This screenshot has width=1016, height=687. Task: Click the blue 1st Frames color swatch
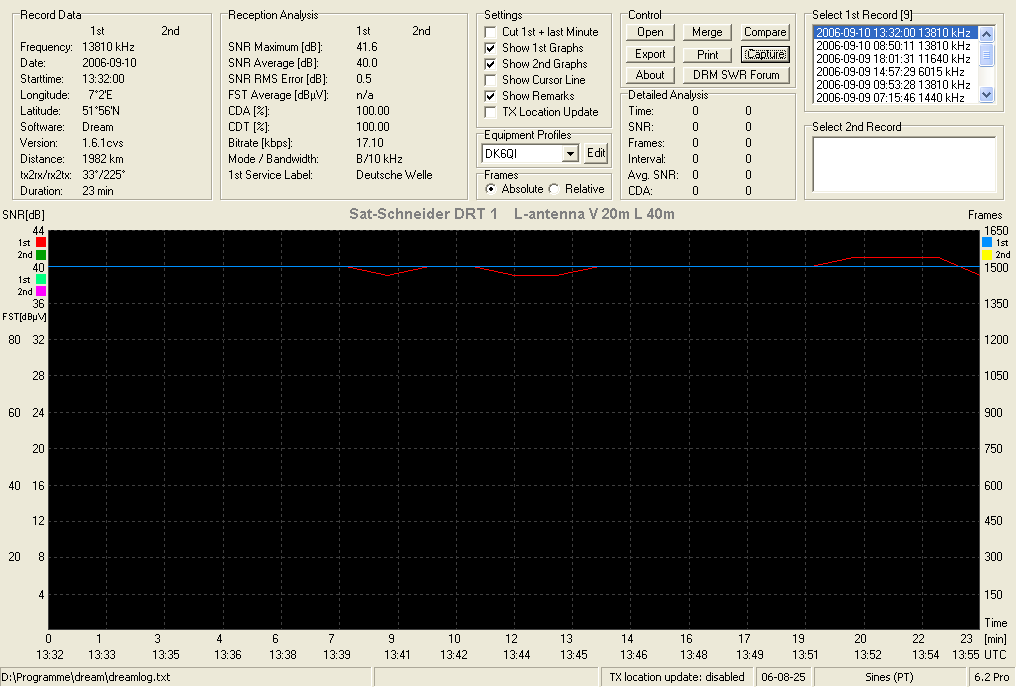[x=987, y=242]
